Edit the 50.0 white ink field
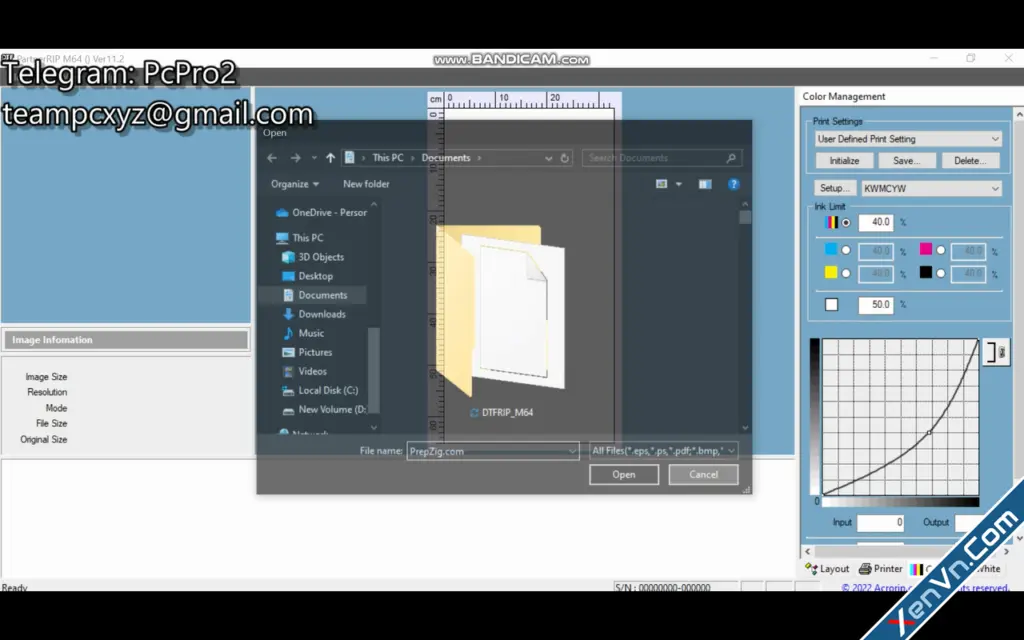Image resolution: width=1024 pixels, height=640 pixels. [876, 304]
